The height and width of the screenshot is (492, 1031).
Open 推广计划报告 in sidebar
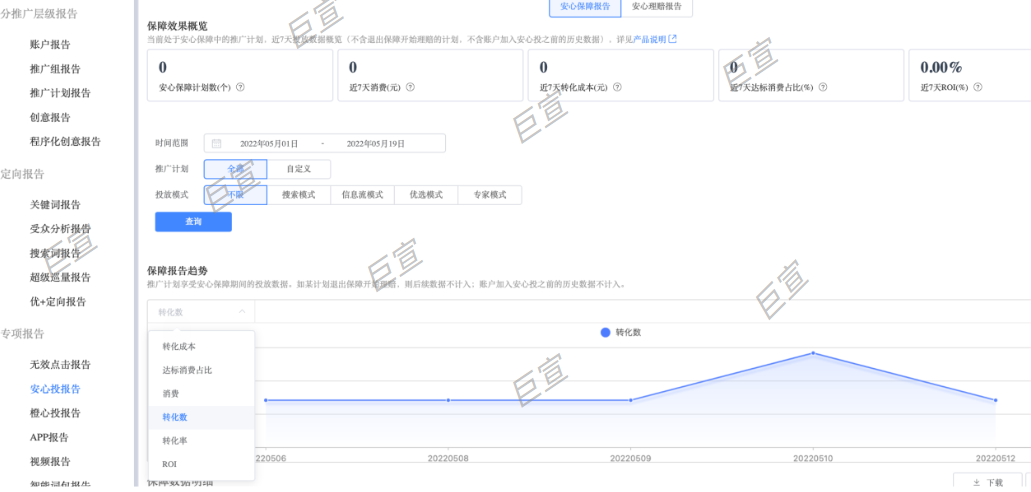point(60,93)
